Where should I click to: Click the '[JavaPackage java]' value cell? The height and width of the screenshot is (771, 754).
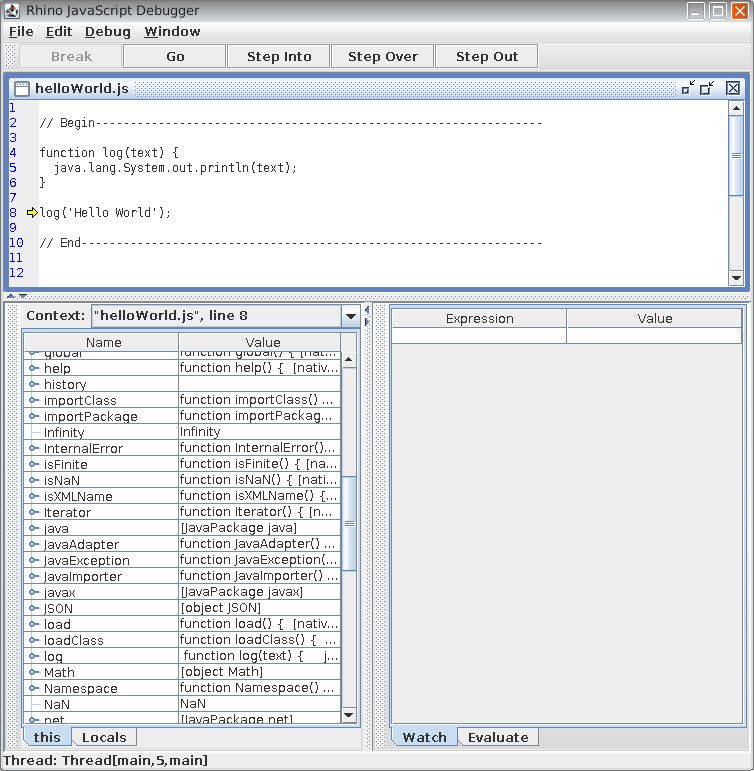coord(259,528)
